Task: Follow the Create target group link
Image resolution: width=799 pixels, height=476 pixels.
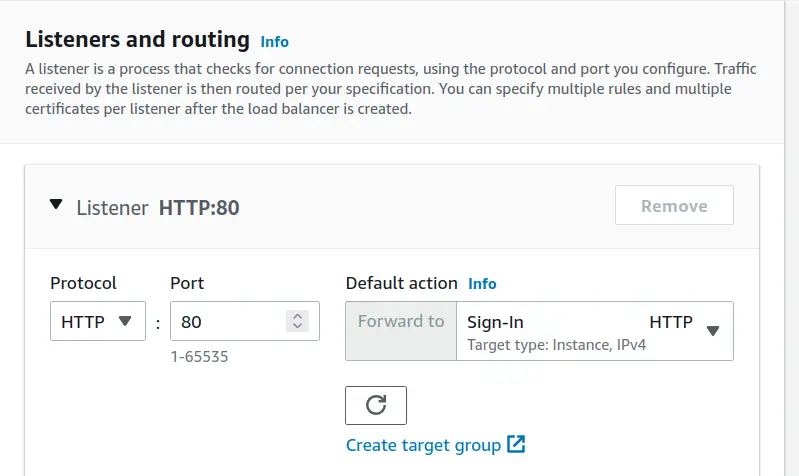Action: [x=423, y=445]
